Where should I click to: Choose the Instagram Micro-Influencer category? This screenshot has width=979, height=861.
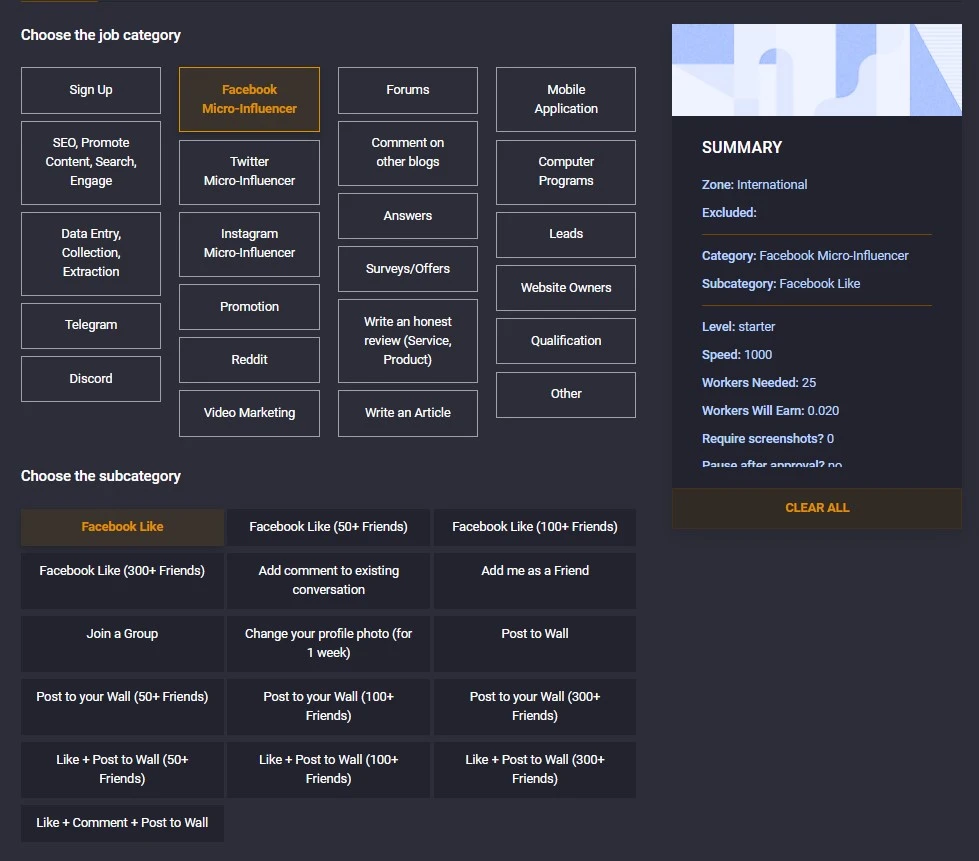point(249,244)
